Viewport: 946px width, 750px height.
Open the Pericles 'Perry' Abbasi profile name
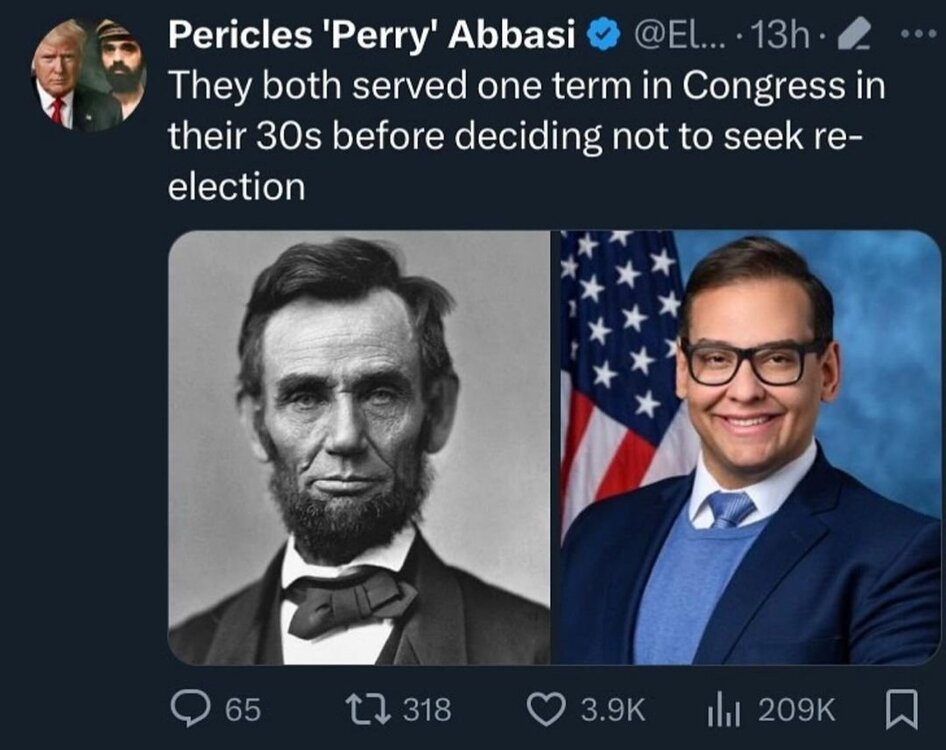pyautogui.click(x=373, y=36)
